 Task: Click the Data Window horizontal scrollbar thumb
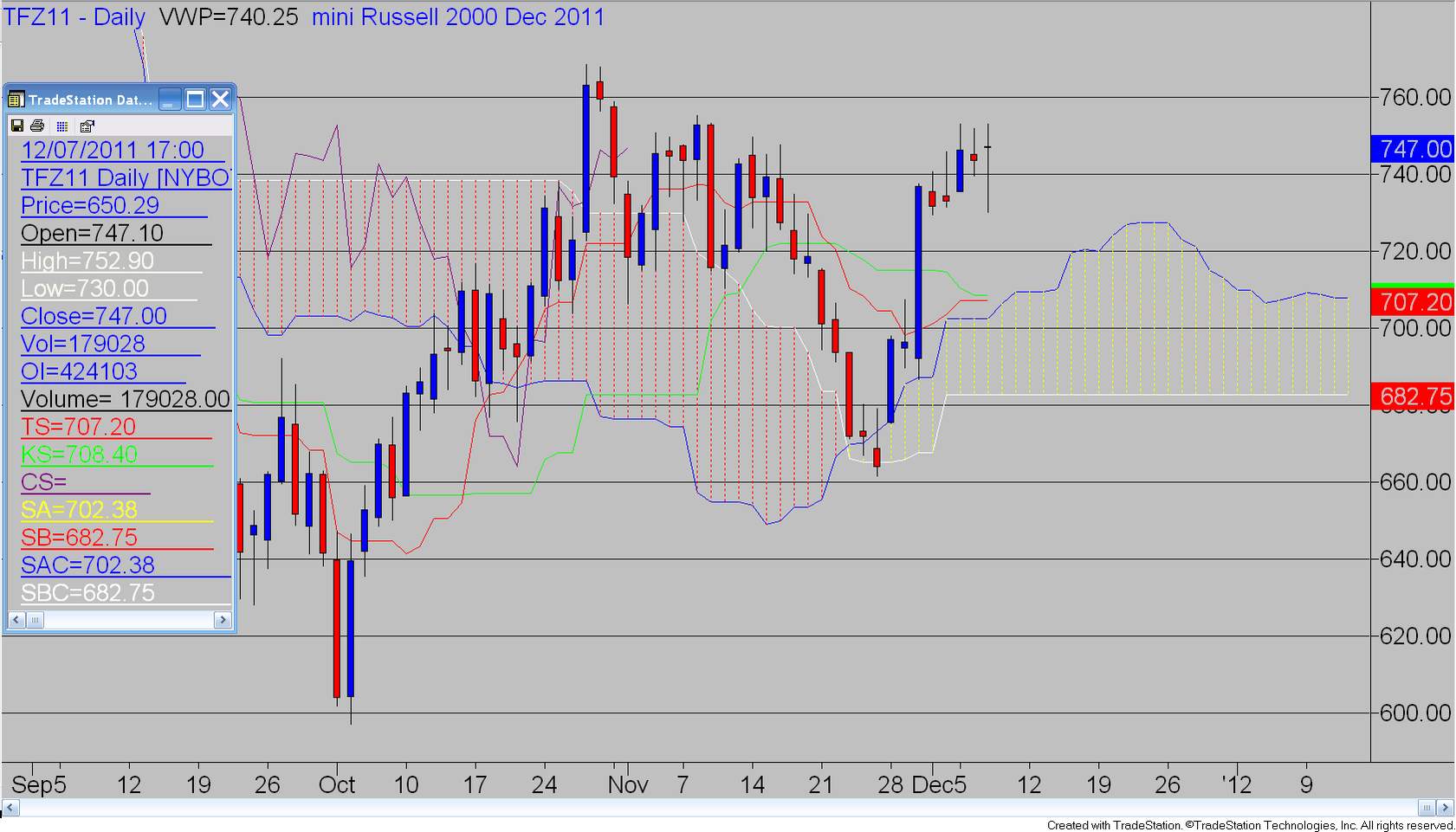click(34, 620)
